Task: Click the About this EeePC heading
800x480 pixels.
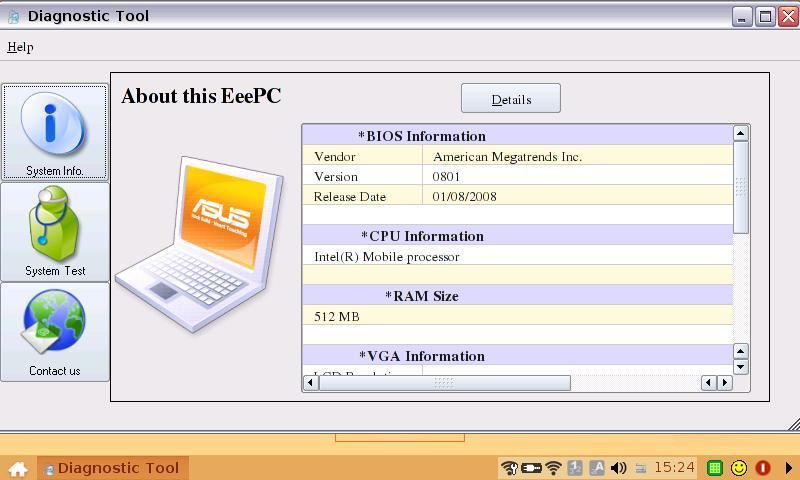Action: point(201,96)
